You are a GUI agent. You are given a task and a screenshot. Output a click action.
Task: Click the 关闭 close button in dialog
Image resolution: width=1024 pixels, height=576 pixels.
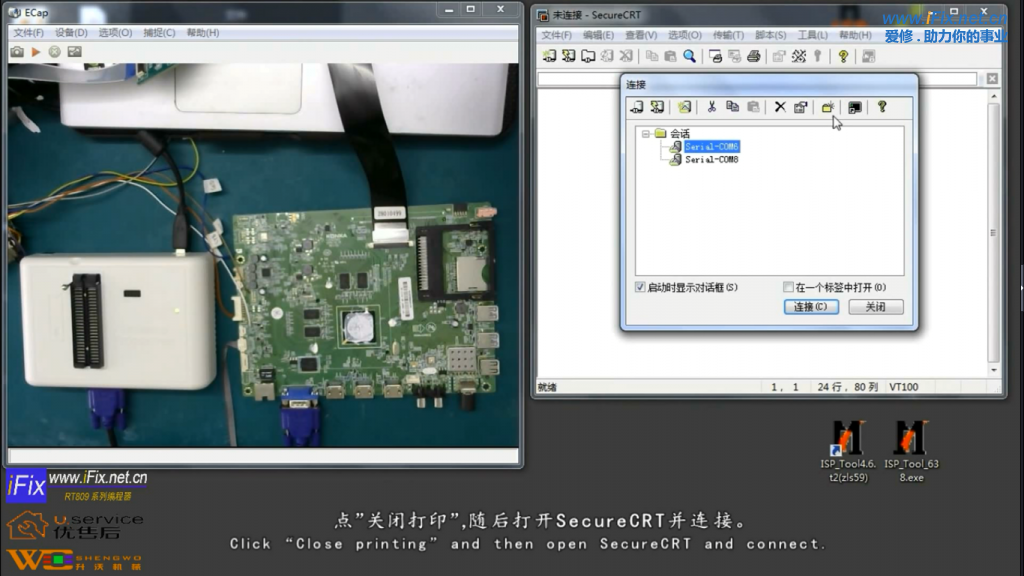[x=875, y=307]
